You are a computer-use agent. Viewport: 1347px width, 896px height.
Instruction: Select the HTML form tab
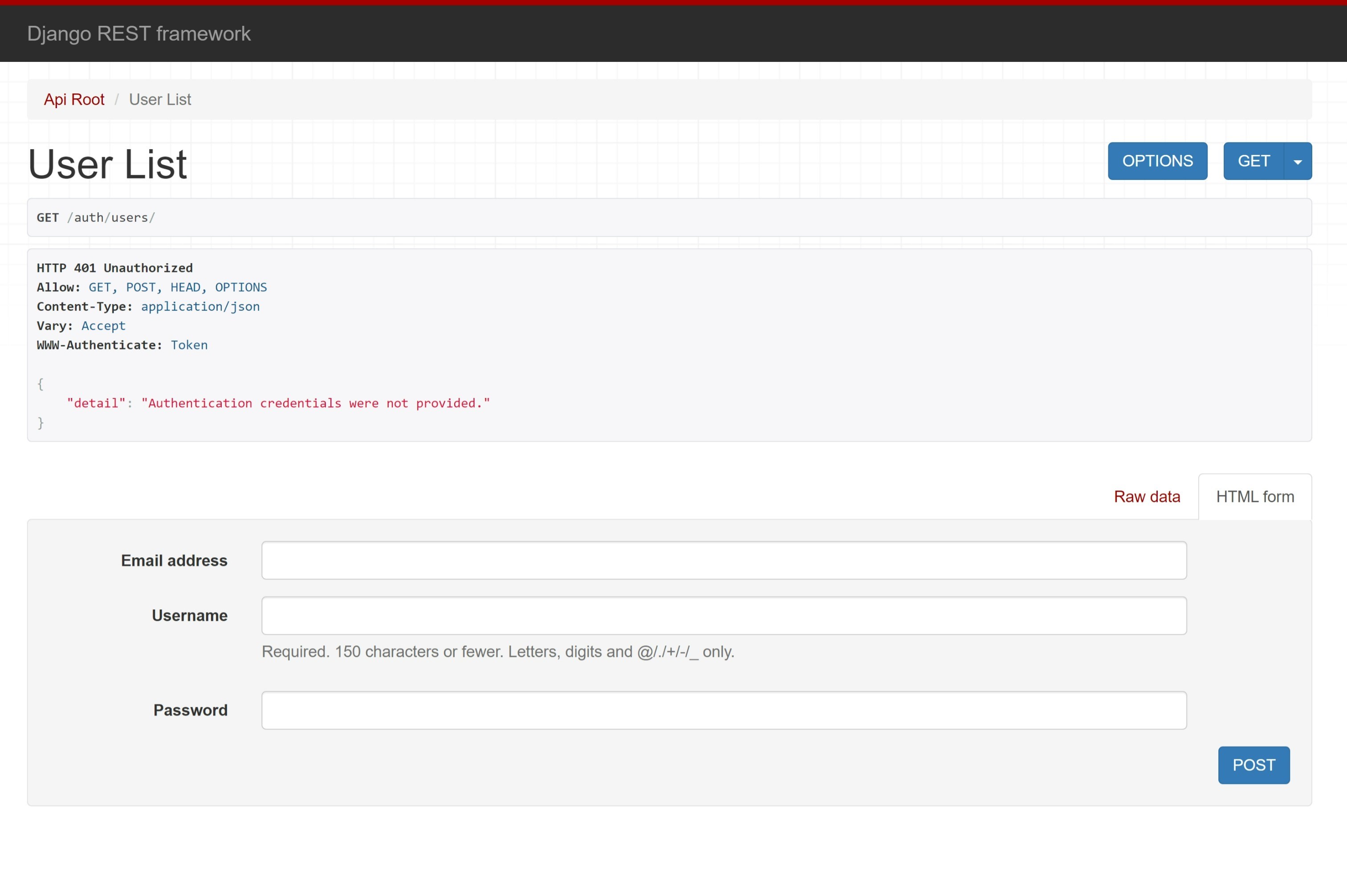click(x=1254, y=497)
